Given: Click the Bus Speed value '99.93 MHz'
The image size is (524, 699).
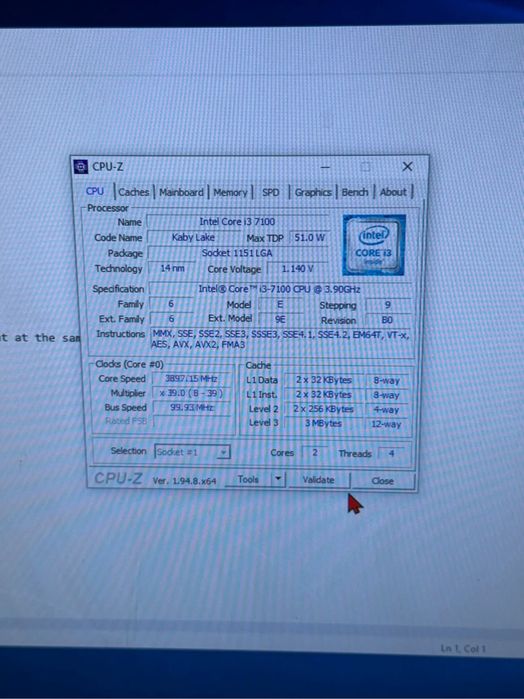Looking at the screenshot, I should pos(192,407).
